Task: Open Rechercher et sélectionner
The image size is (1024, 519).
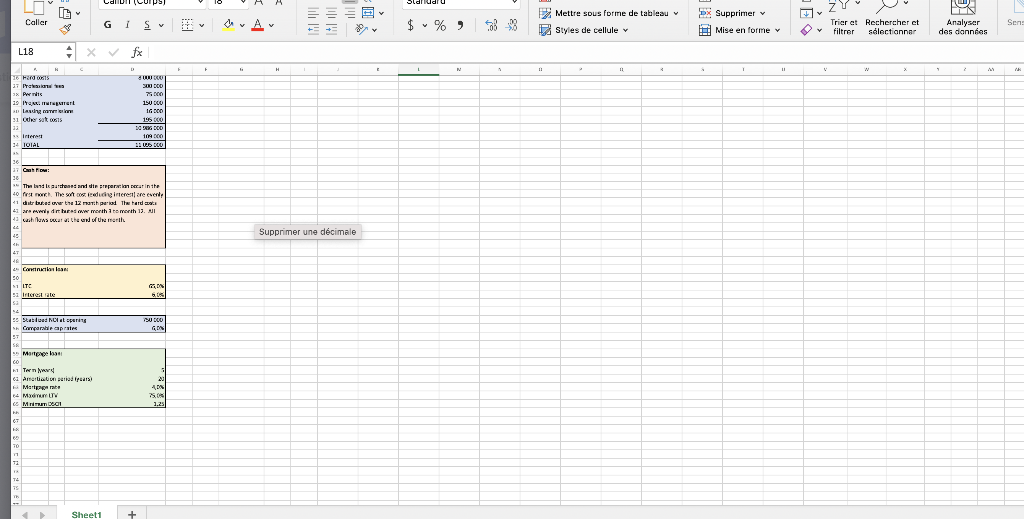Action: coord(891,18)
